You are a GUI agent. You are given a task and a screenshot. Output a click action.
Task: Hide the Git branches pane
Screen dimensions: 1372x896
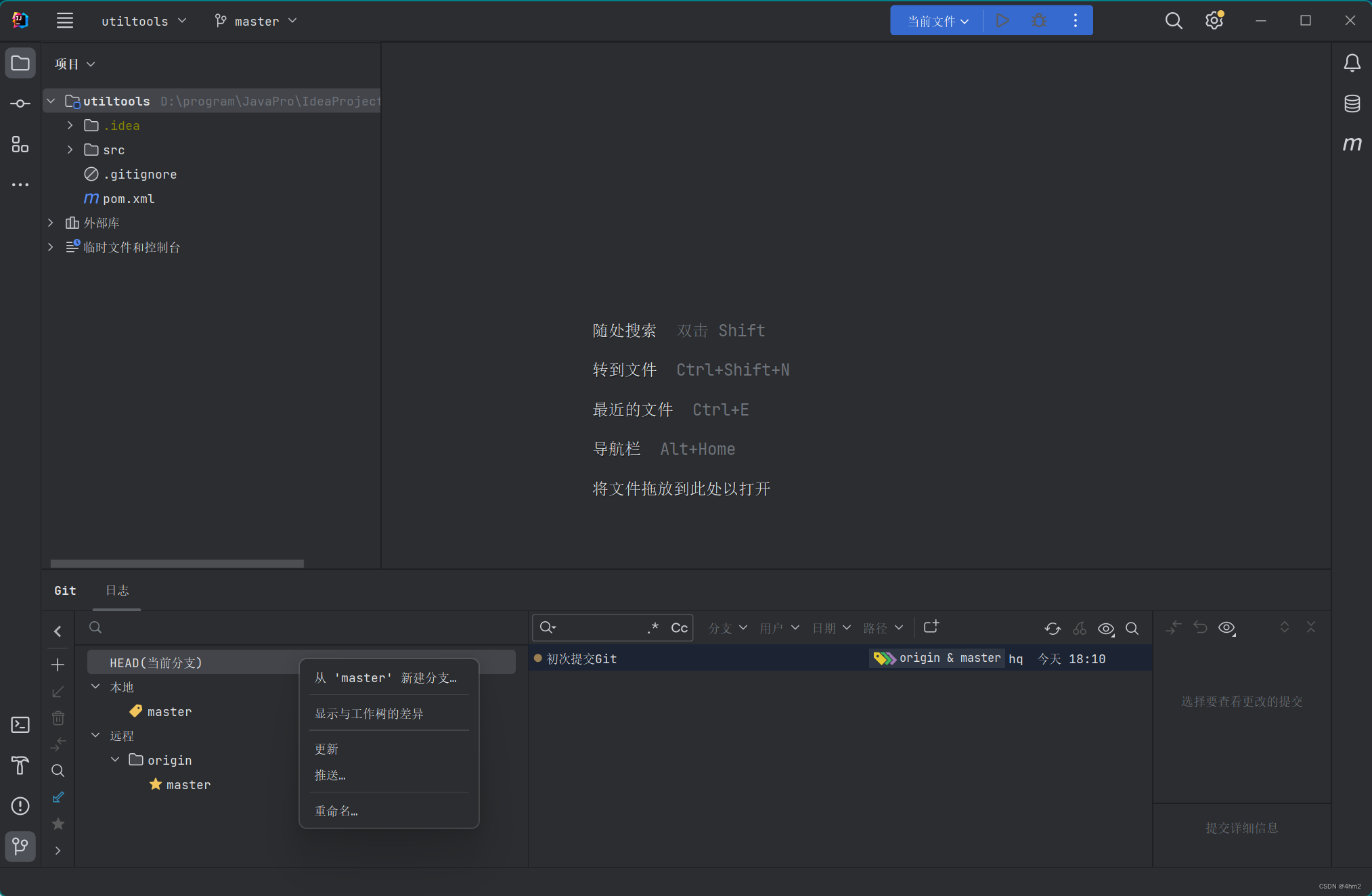58,631
